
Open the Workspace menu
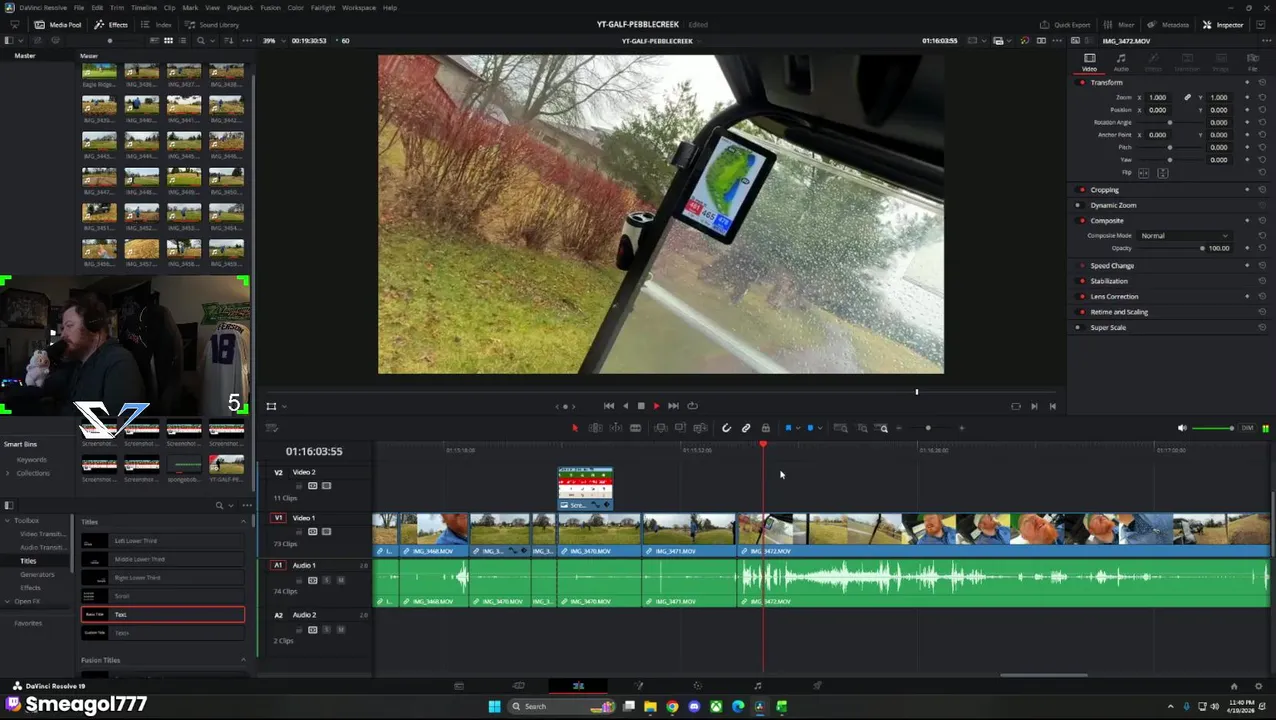coord(358,7)
